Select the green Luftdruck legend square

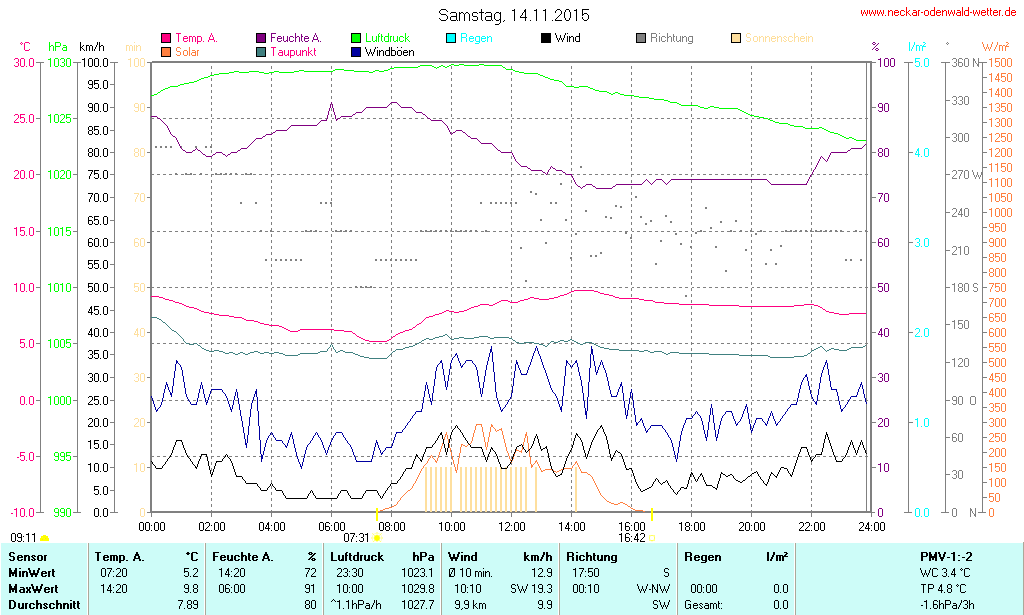(357, 38)
